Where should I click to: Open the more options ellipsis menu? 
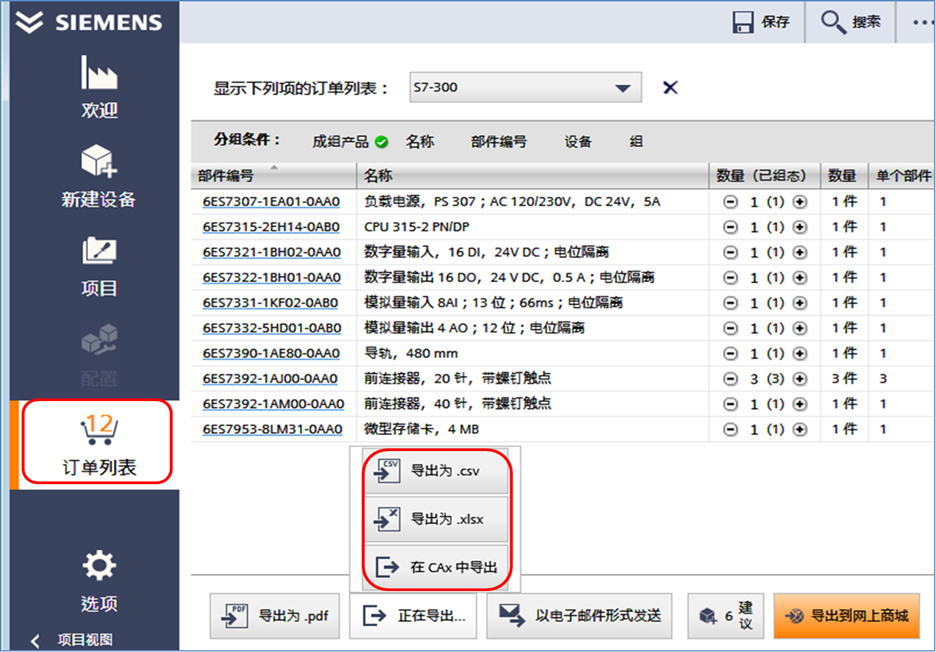pyautogui.click(x=923, y=22)
